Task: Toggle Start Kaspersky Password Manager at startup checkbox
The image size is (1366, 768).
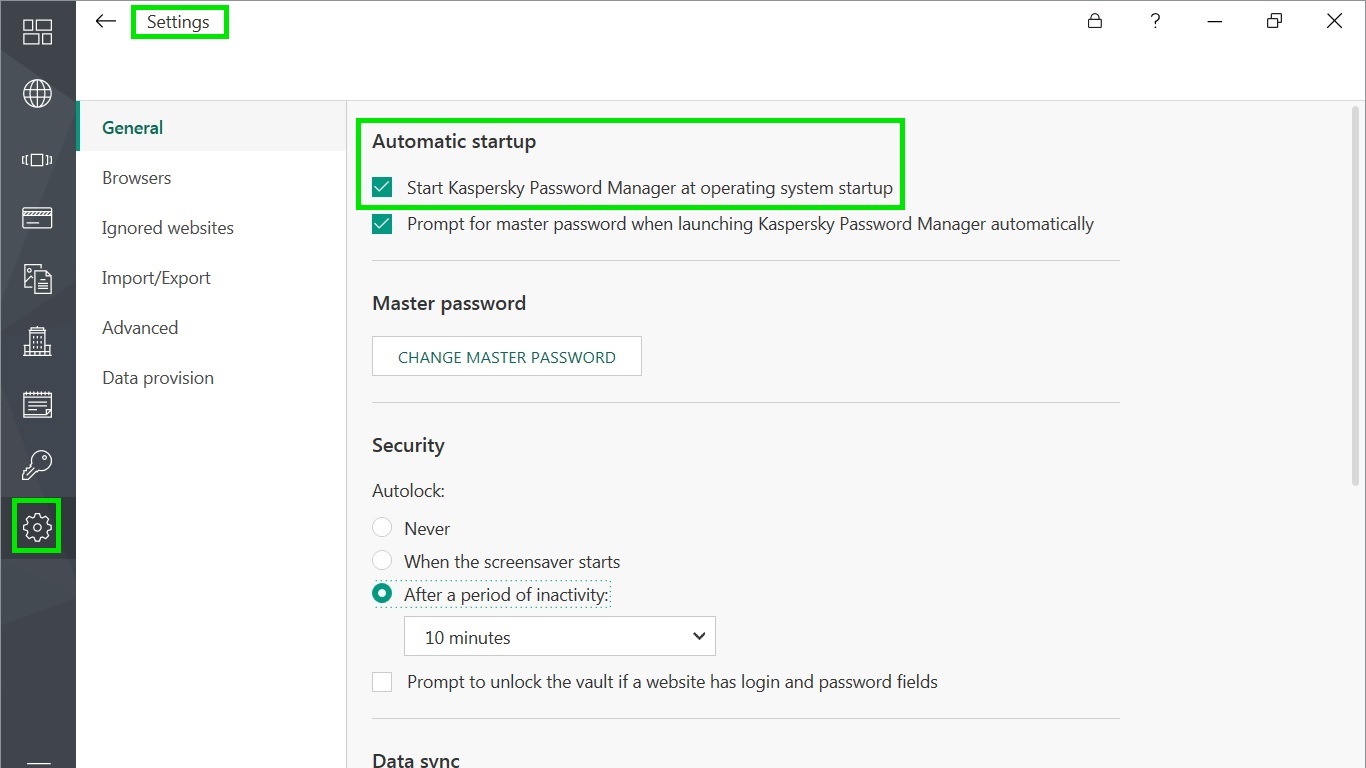Action: 382,187
